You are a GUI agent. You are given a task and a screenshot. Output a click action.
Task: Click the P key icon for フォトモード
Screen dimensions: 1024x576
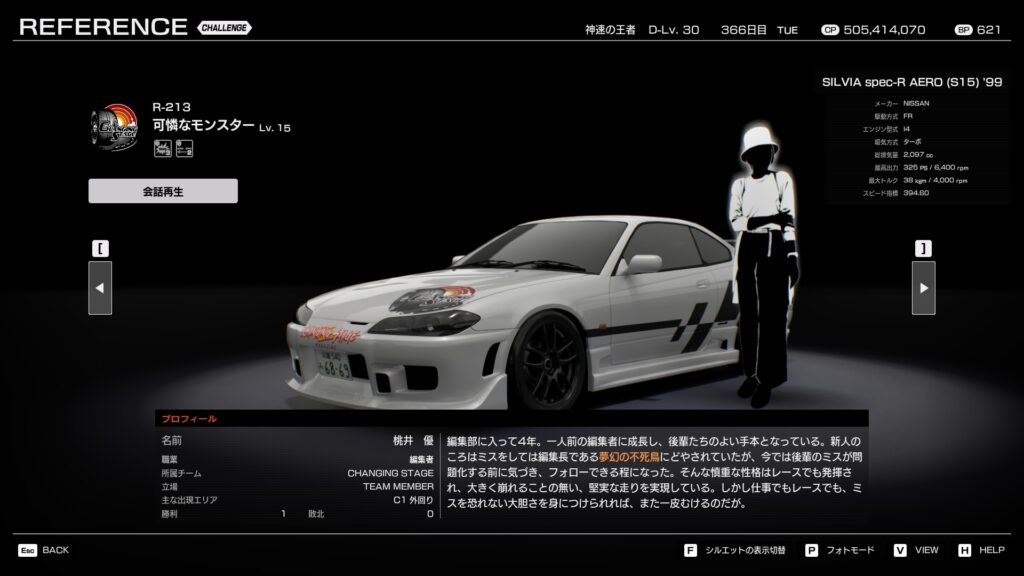point(811,550)
